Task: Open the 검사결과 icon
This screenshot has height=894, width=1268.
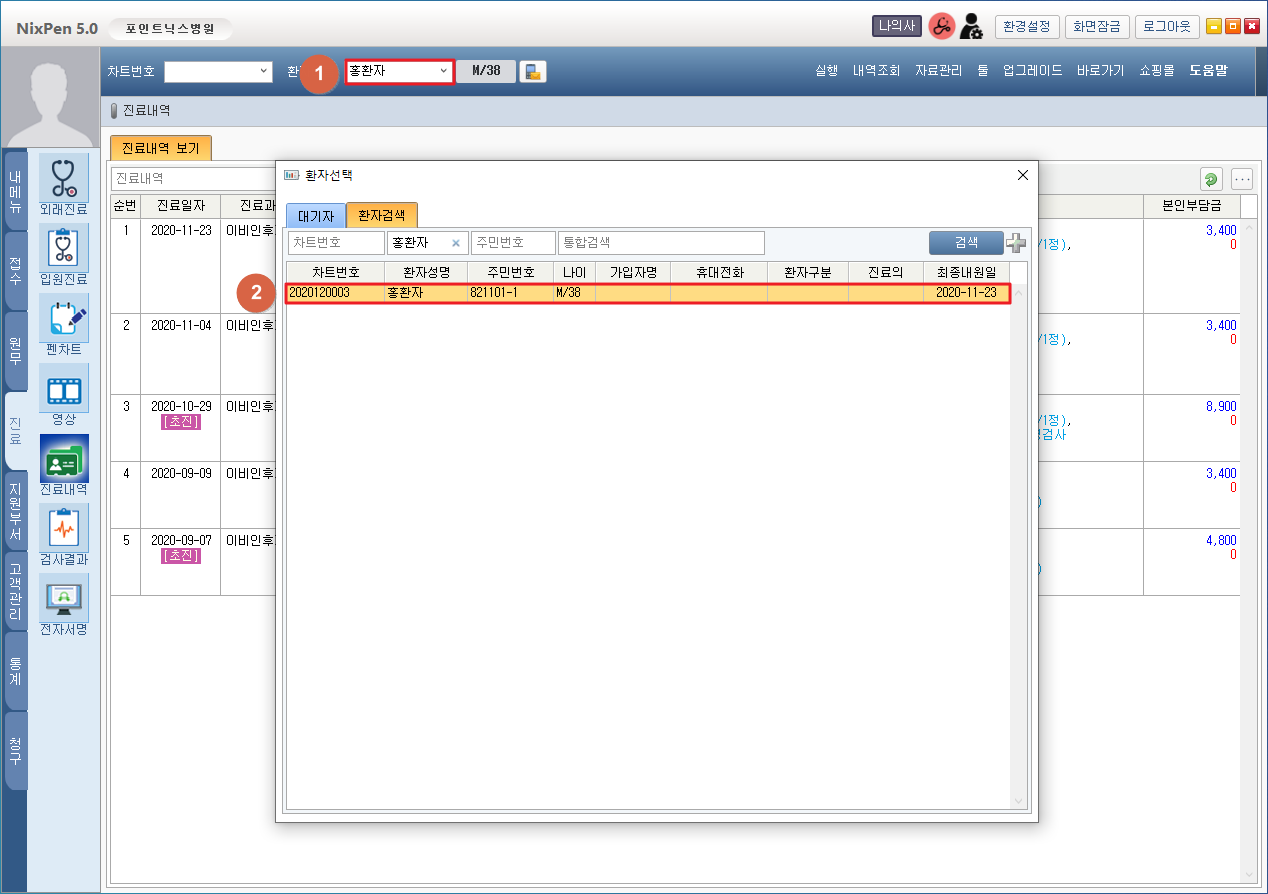Action: [x=64, y=528]
